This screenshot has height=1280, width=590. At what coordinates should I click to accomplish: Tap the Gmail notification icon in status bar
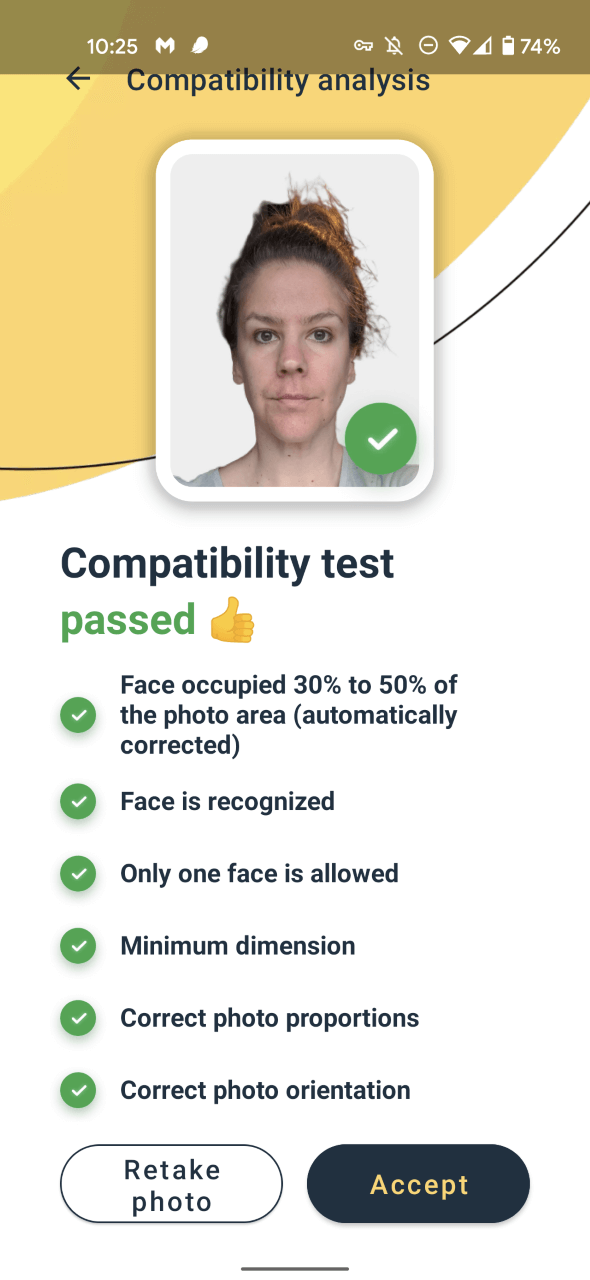tap(165, 46)
